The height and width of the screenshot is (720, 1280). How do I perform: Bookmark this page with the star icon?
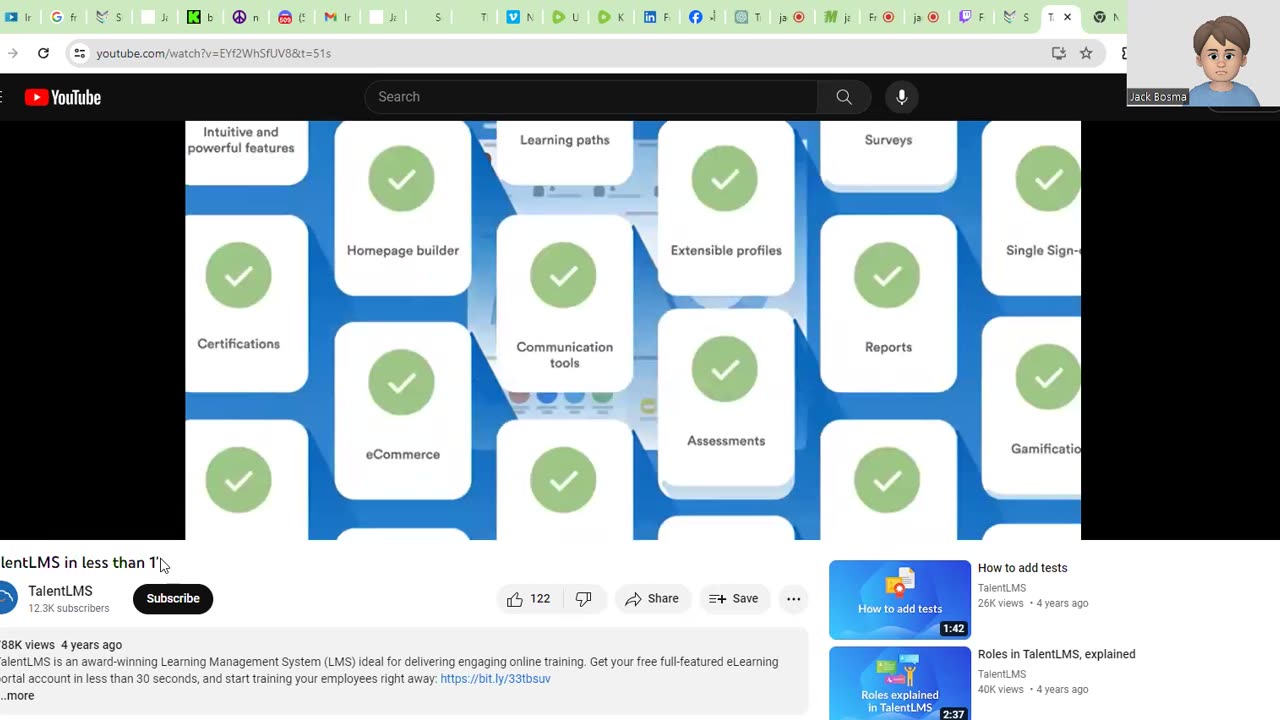[x=1086, y=53]
